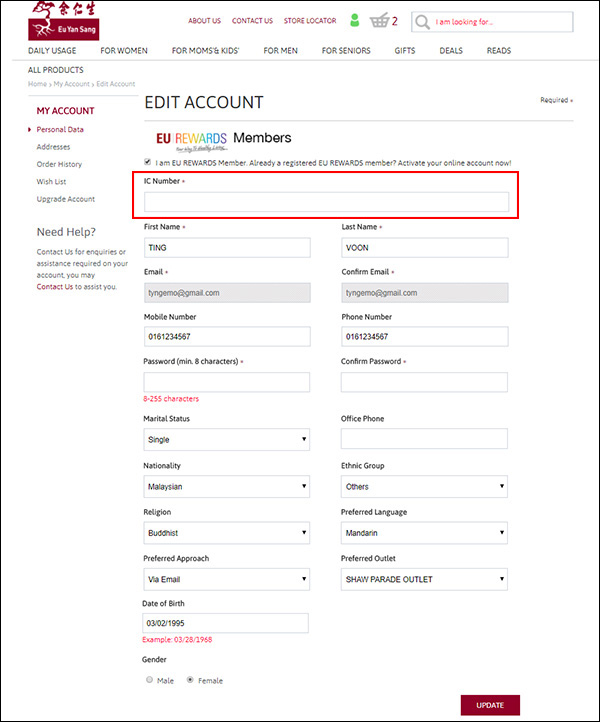Click the Office Phone field

pos(424,438)
